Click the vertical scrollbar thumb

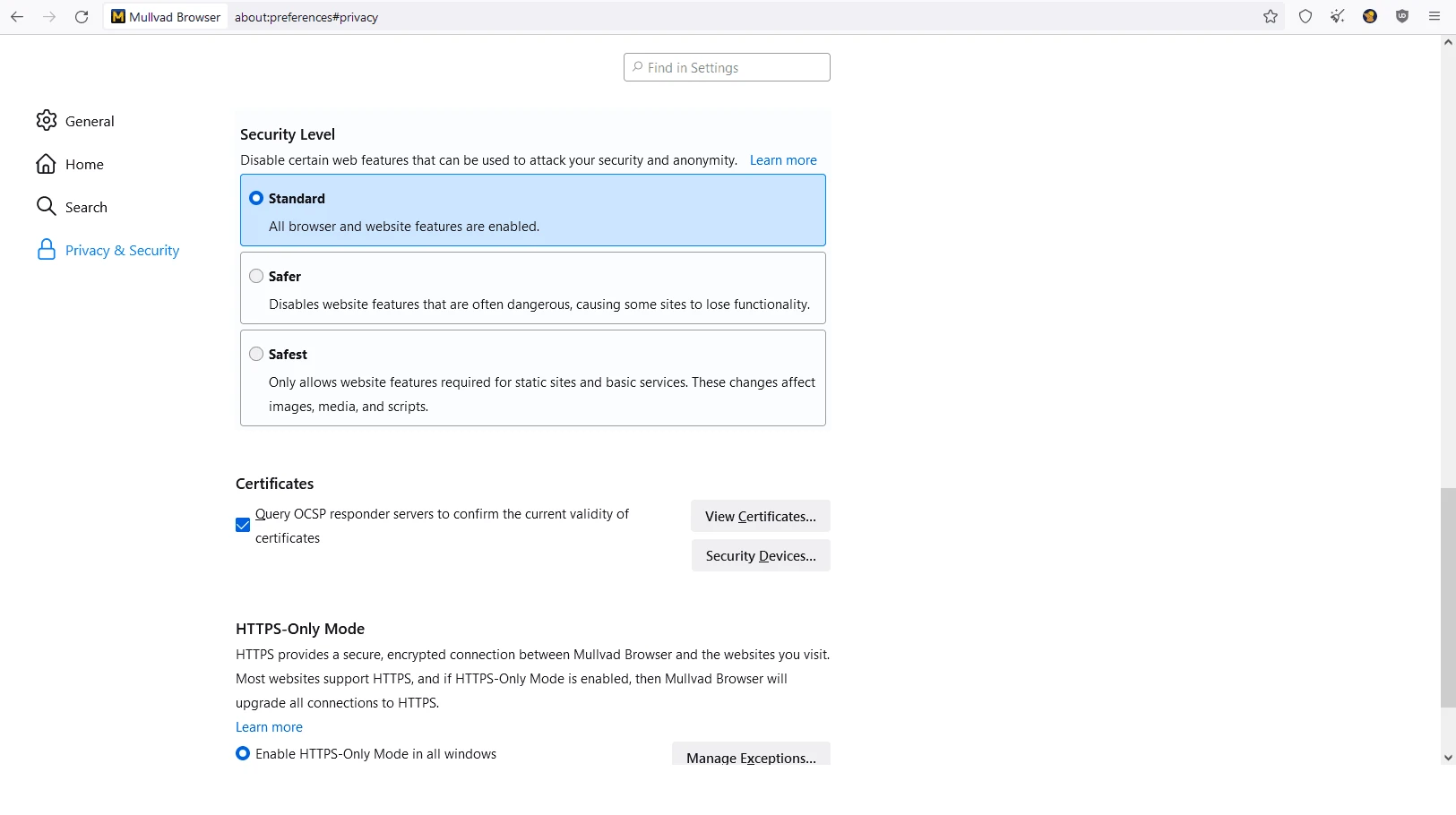(x=1448, y=597)
